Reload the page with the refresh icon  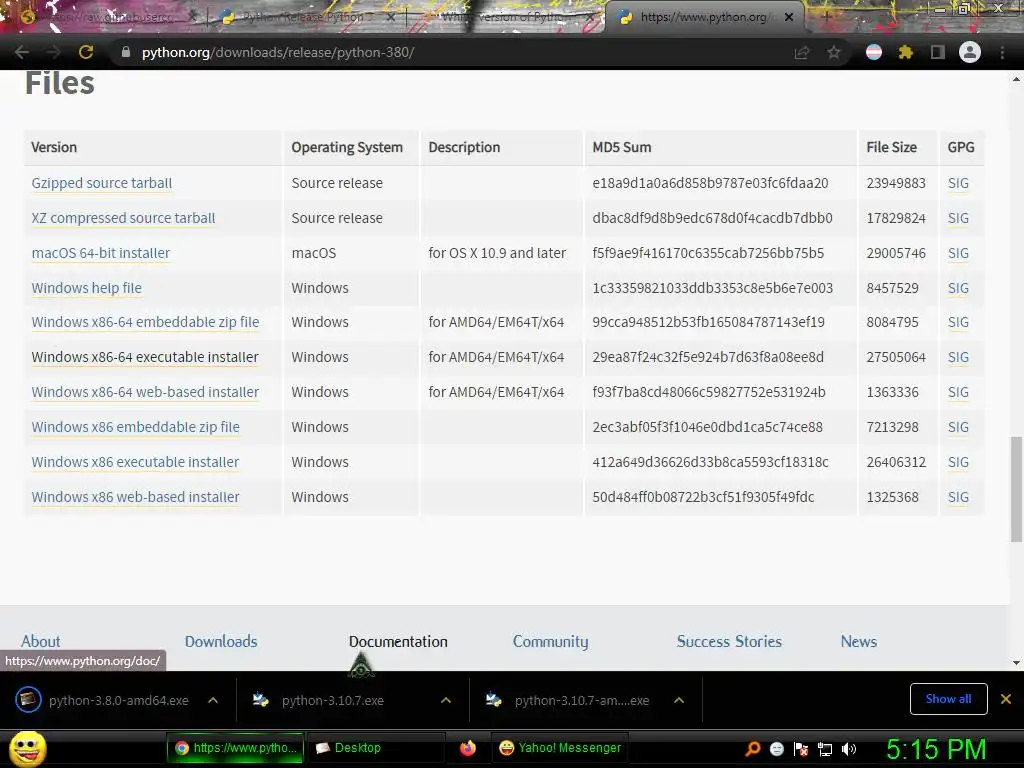[x=86, y=52]
